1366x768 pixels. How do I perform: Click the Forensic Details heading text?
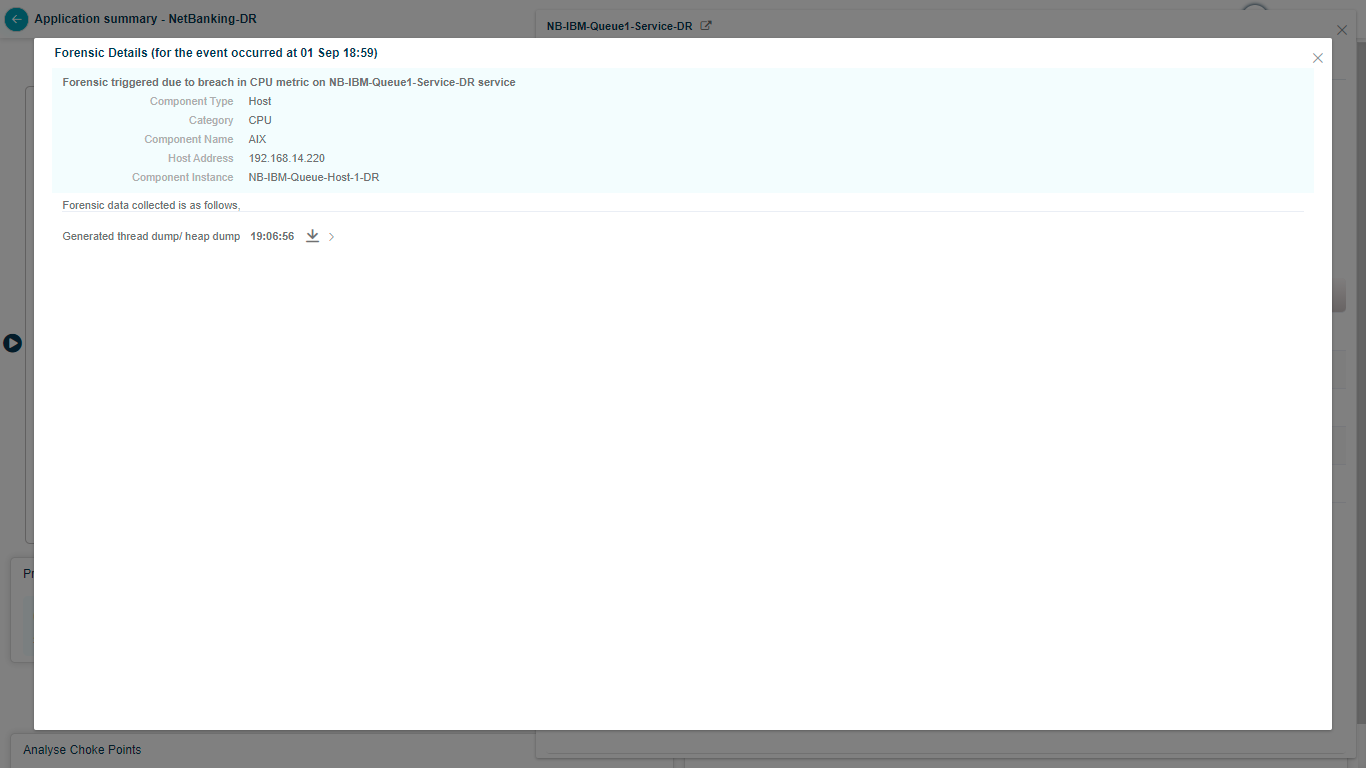tap(215, 53)
